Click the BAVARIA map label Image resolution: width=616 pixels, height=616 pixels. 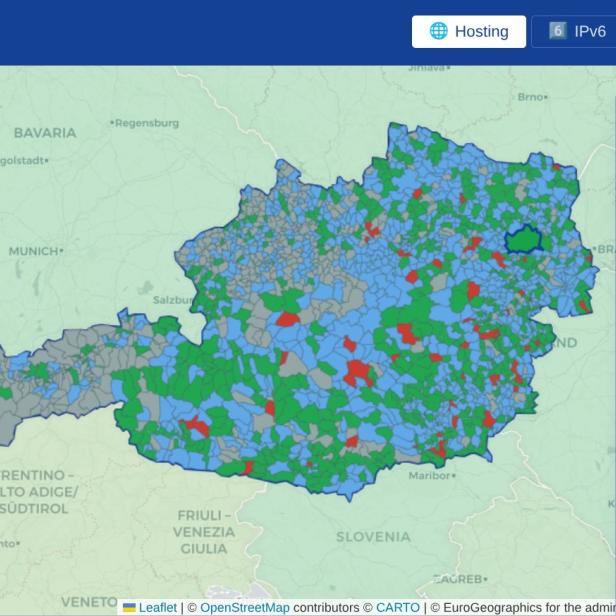click(x=45, y=133)
